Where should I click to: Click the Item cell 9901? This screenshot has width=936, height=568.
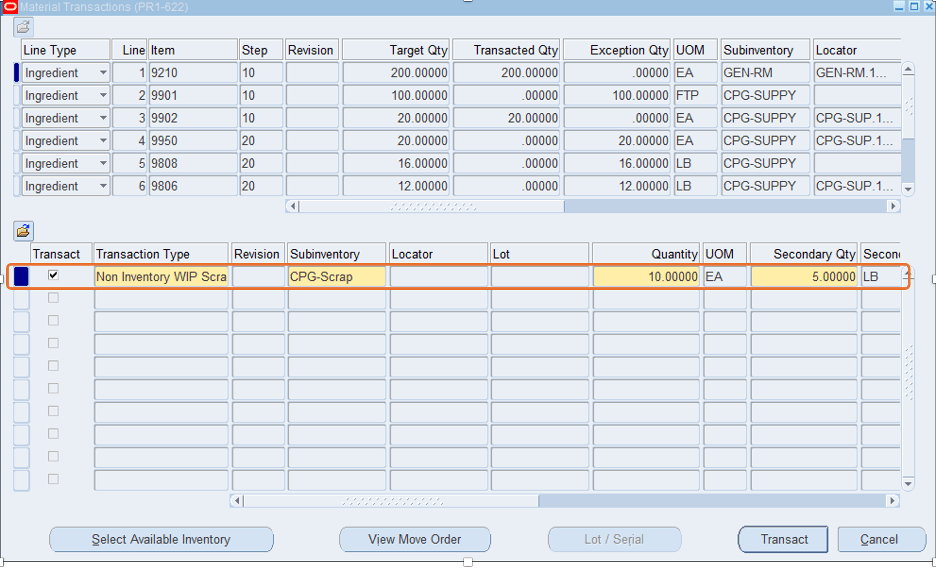point(193,95)
